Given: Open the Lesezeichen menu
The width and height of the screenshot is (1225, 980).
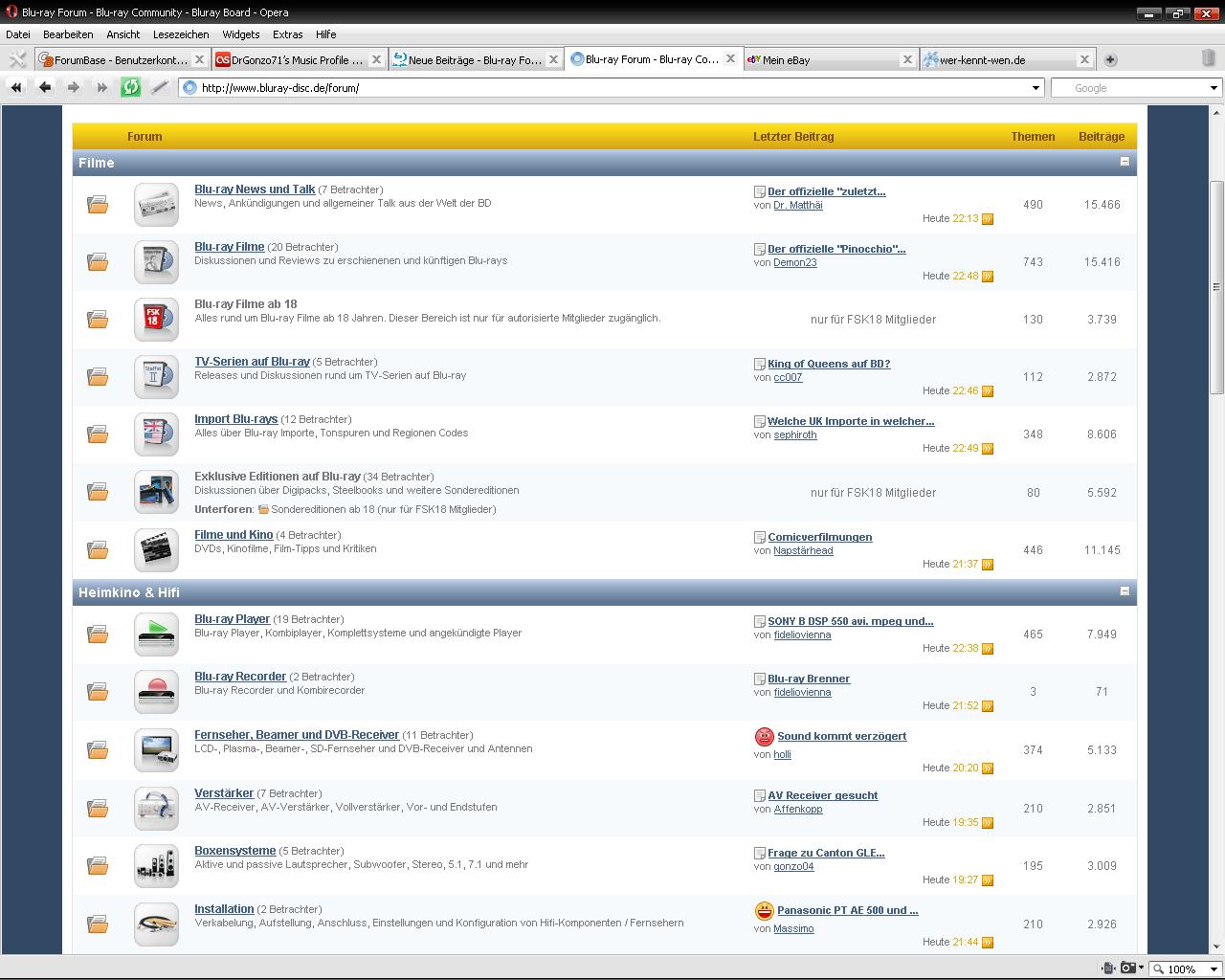Looking at the screenshot, I should coord(181,34).
